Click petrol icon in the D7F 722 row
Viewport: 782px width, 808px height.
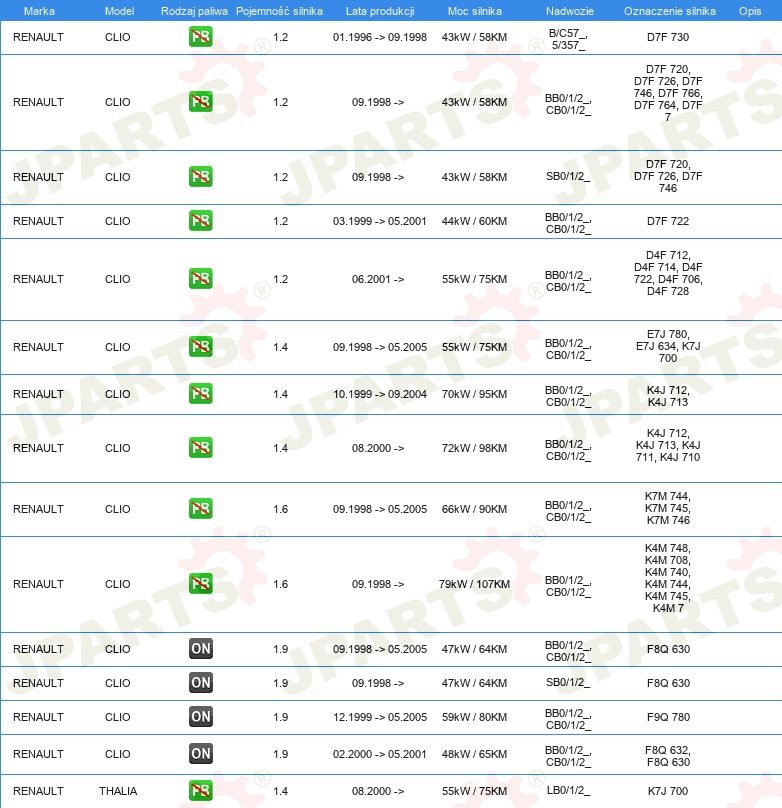pos(200,221)
